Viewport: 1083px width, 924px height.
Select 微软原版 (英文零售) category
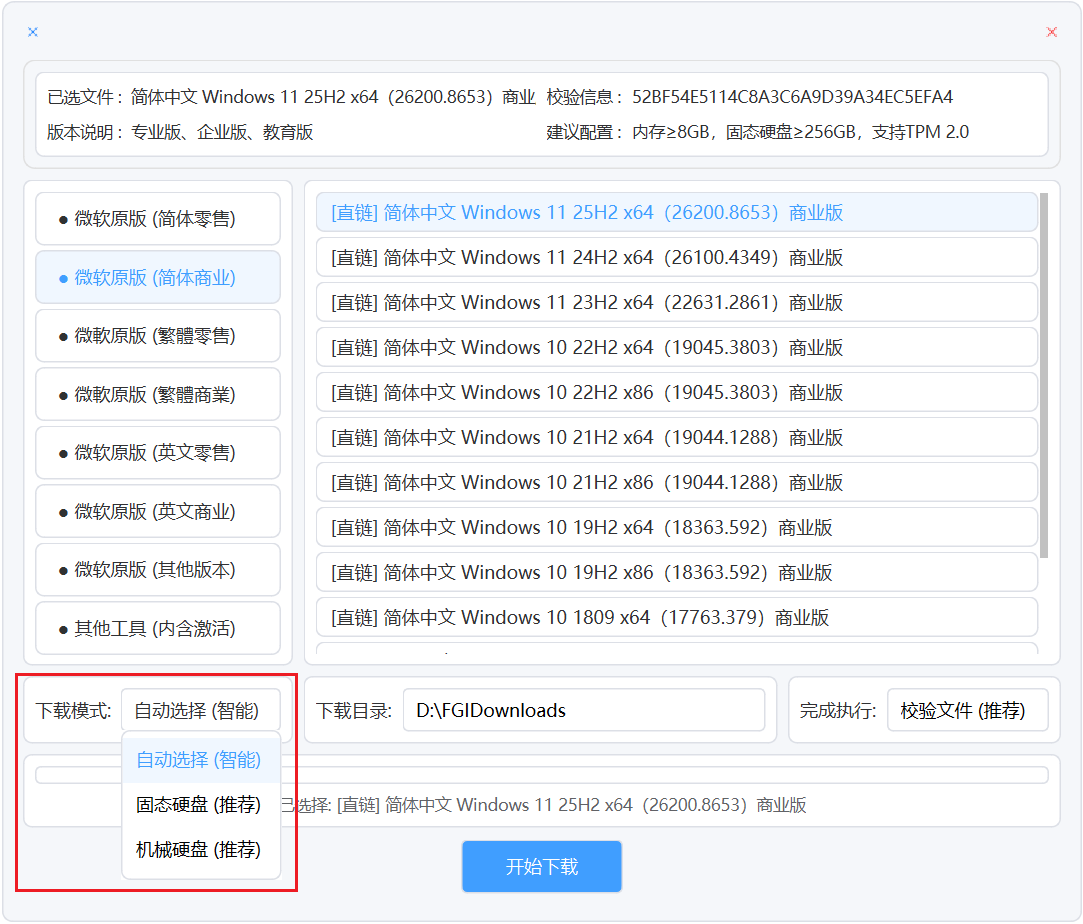point(157,453)
